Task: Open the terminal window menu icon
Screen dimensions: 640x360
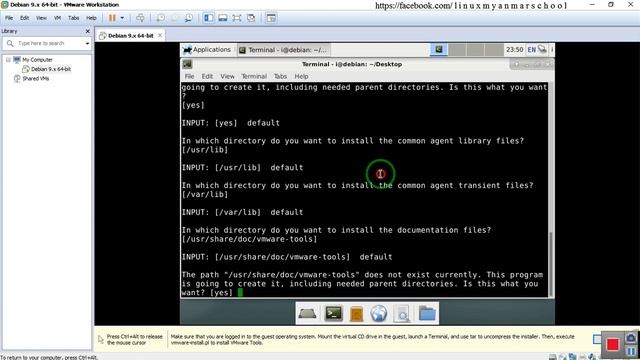Action: pyautogui.click(x=187, y=64)
